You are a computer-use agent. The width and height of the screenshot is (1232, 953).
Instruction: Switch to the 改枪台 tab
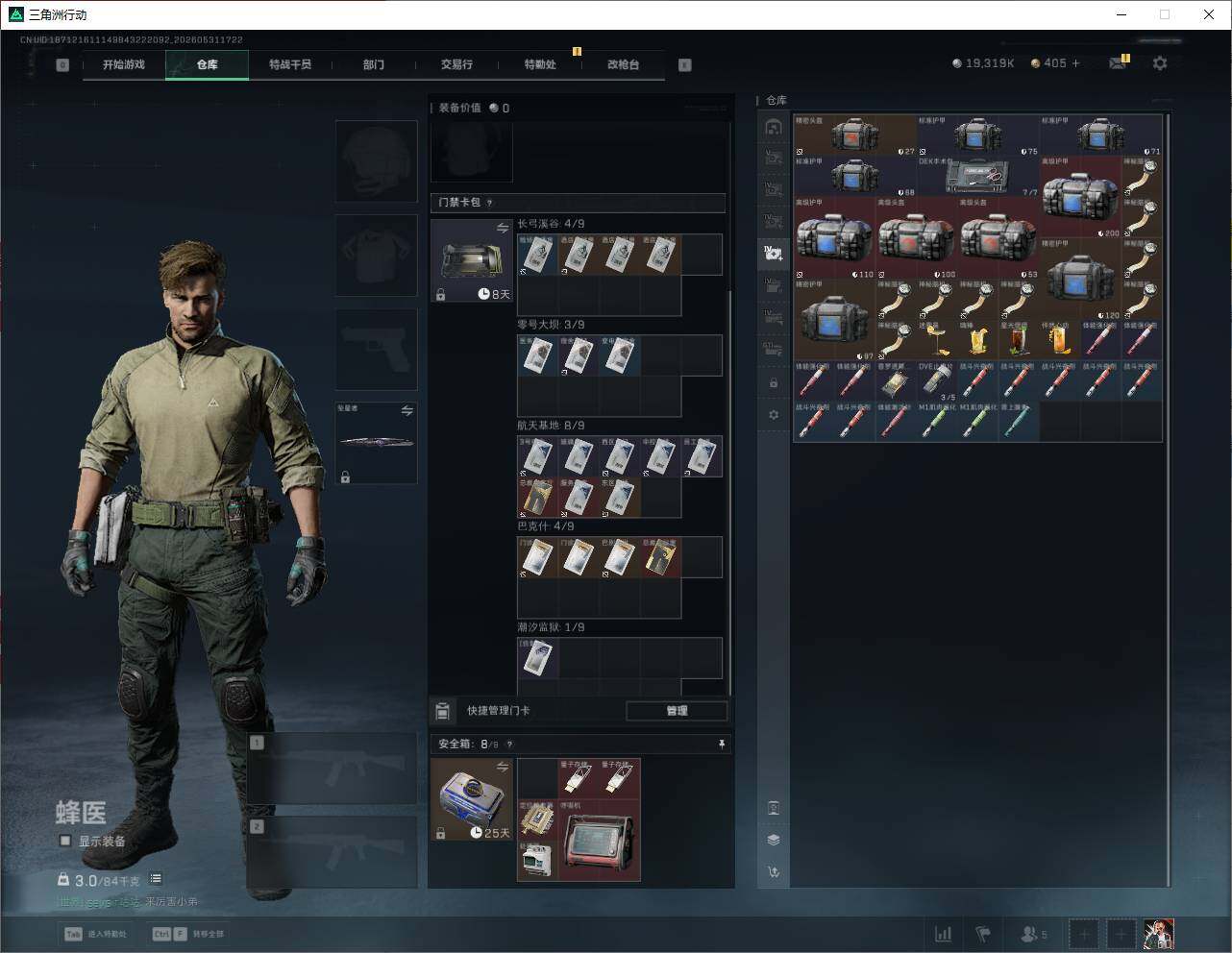(x=623, y=64)
